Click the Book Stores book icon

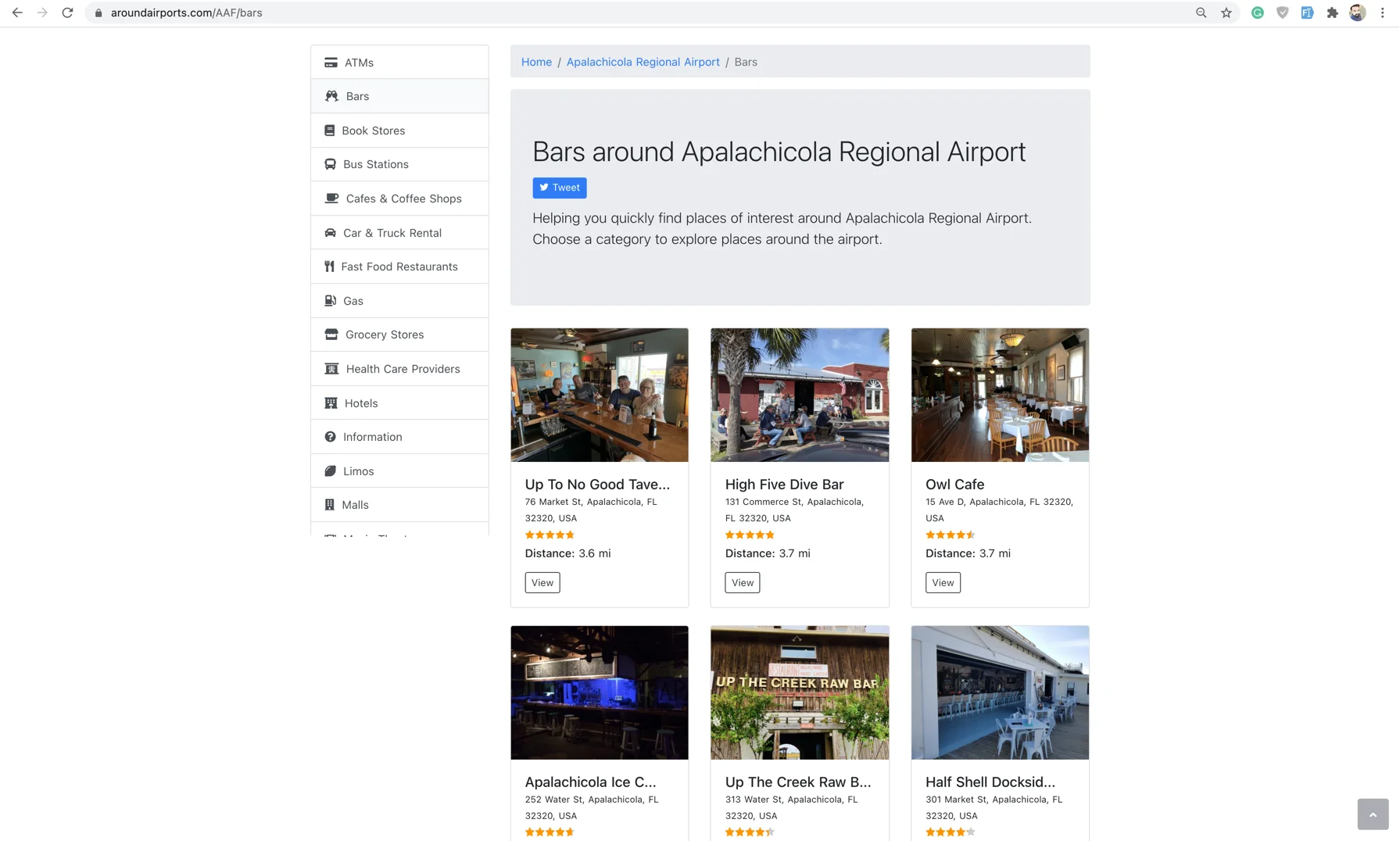tap(329, 131)
